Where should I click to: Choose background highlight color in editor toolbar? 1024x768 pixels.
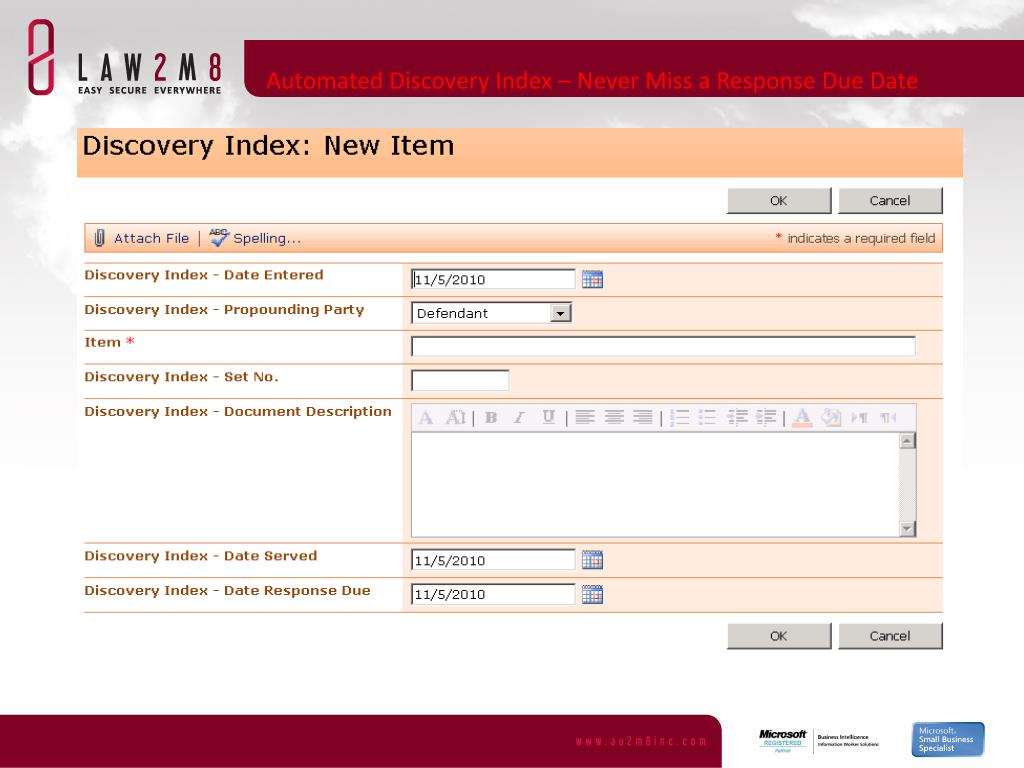[x=831, y=417]
